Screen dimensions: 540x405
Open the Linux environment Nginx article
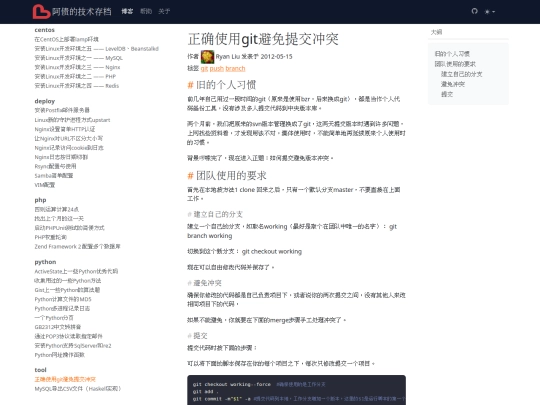[x=77, y=67]
